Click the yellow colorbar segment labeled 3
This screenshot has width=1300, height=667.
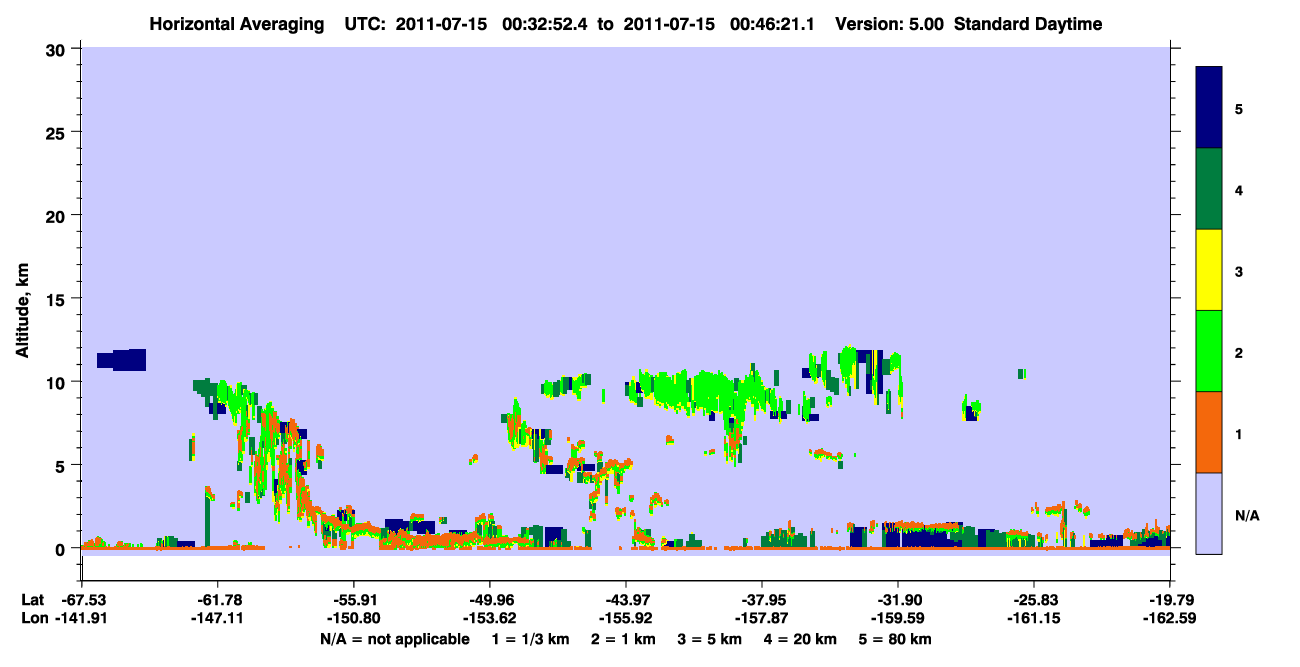[x=1209, y=270]
